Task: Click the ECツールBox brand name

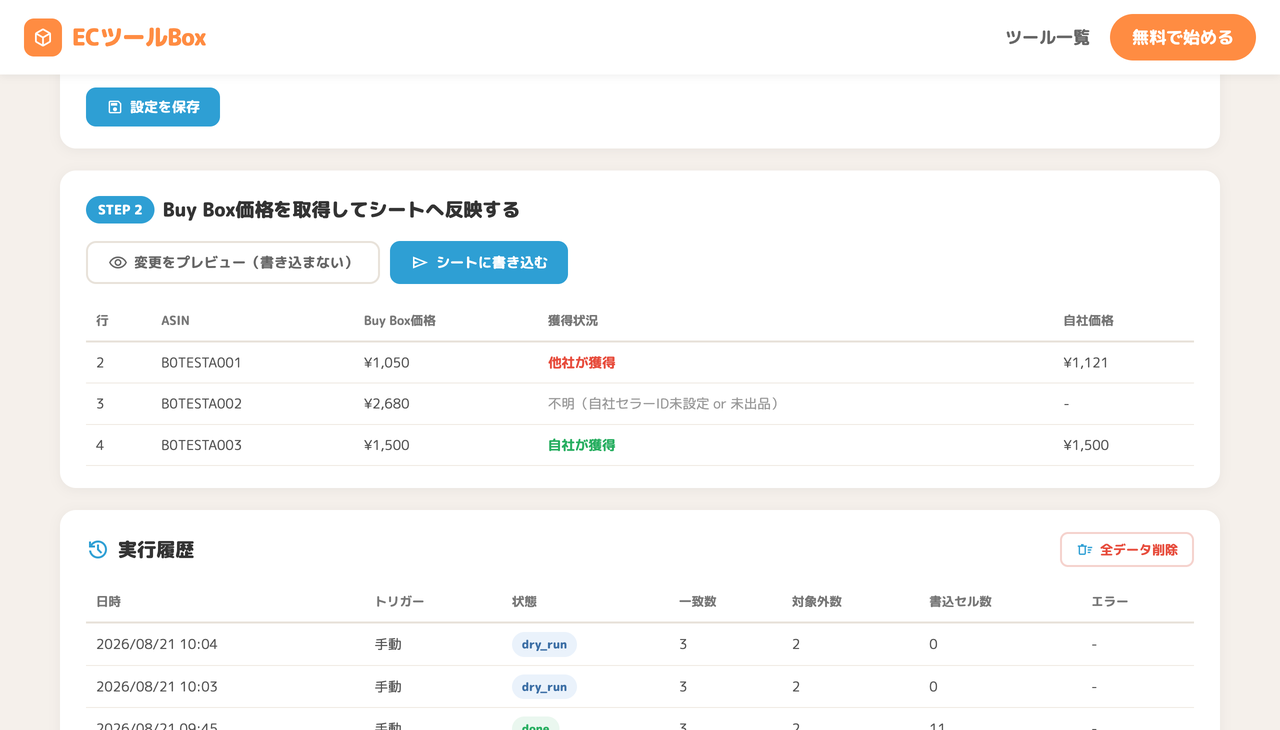Action: coord(139,38)
